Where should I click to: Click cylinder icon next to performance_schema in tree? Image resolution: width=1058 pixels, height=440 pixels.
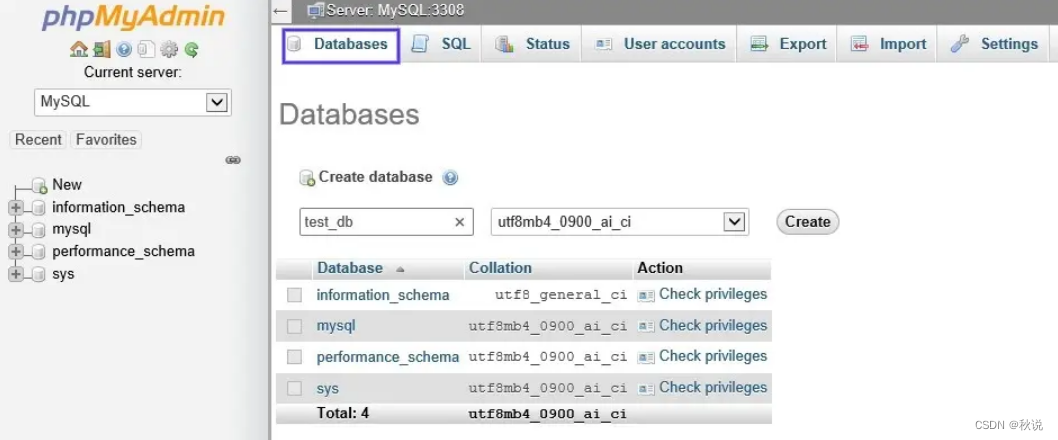pyautogui.click(x=38, y=252)
